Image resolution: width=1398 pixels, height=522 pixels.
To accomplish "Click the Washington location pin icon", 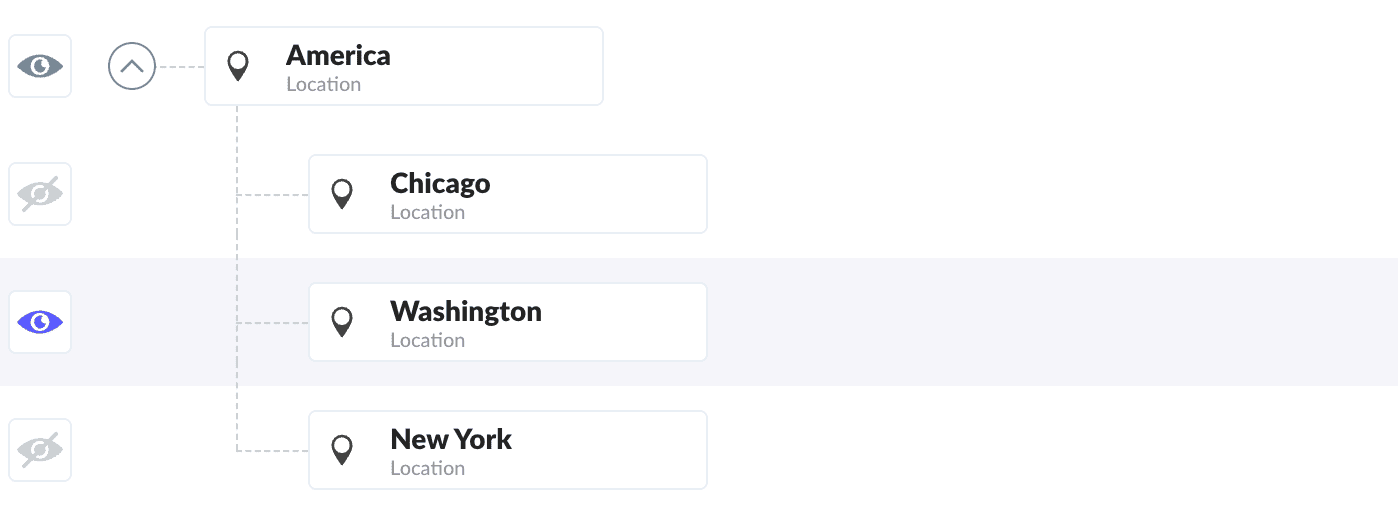I will point(342,322).
